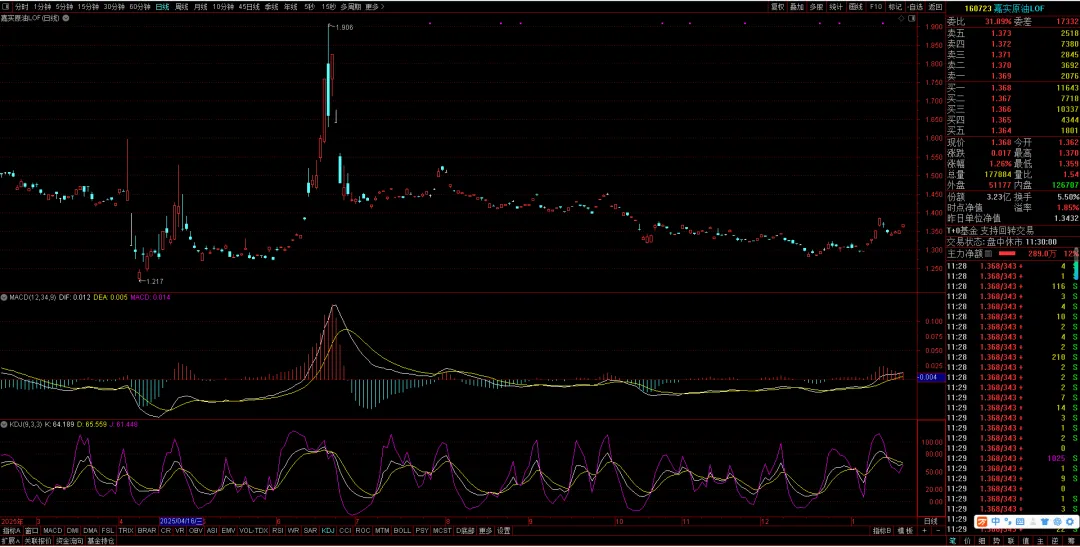Viewport: 1080px width, 547px height.
Task: Click the 窗口 window button
Action: pos(32,530)
